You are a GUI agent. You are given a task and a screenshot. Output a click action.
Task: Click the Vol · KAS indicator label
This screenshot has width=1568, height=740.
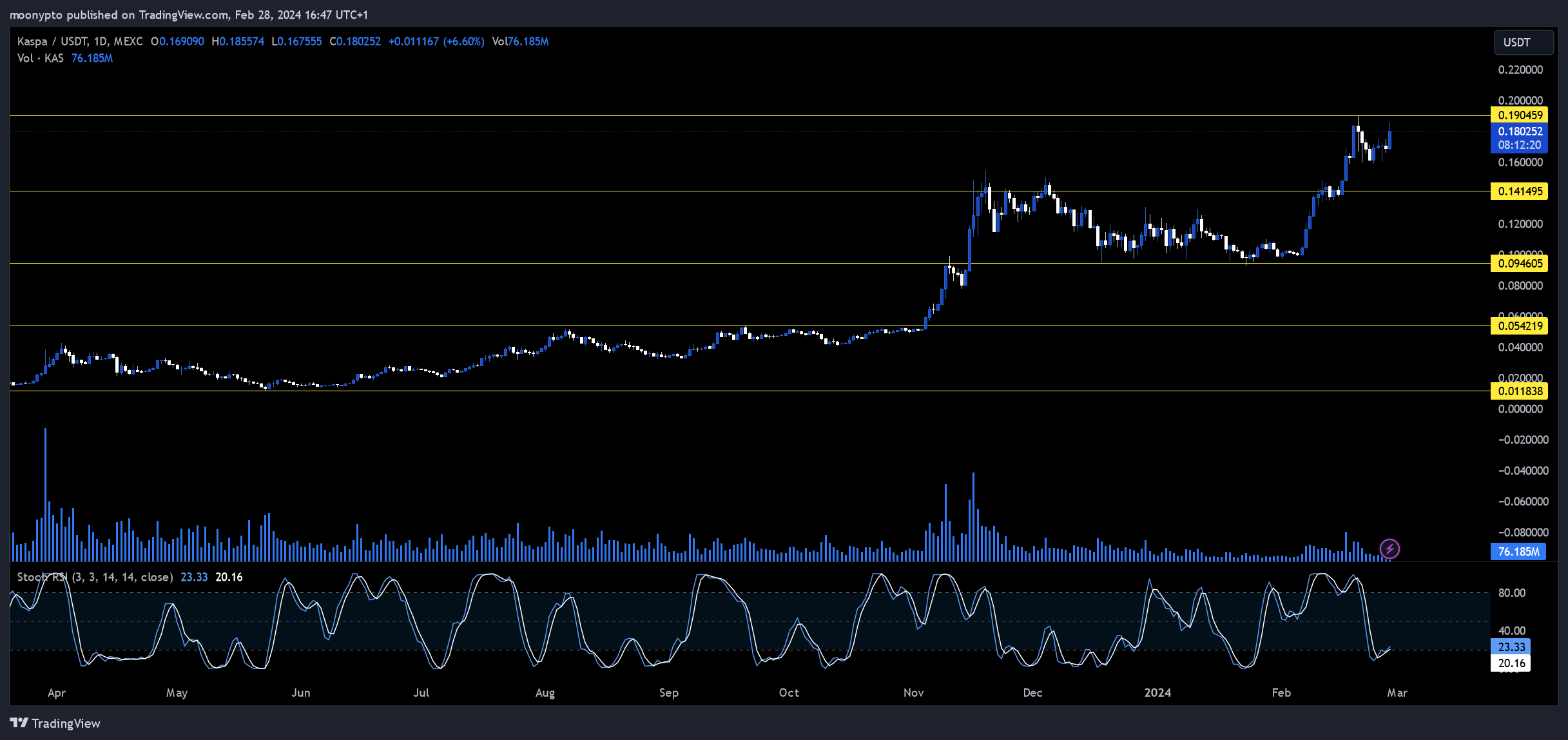(x=41, y=58)
